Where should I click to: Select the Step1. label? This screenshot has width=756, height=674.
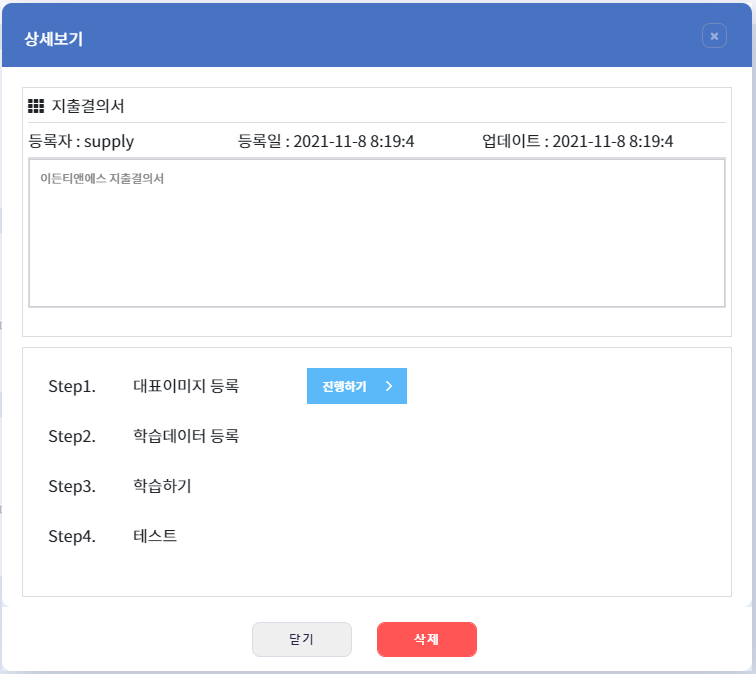tap(72, 386)
